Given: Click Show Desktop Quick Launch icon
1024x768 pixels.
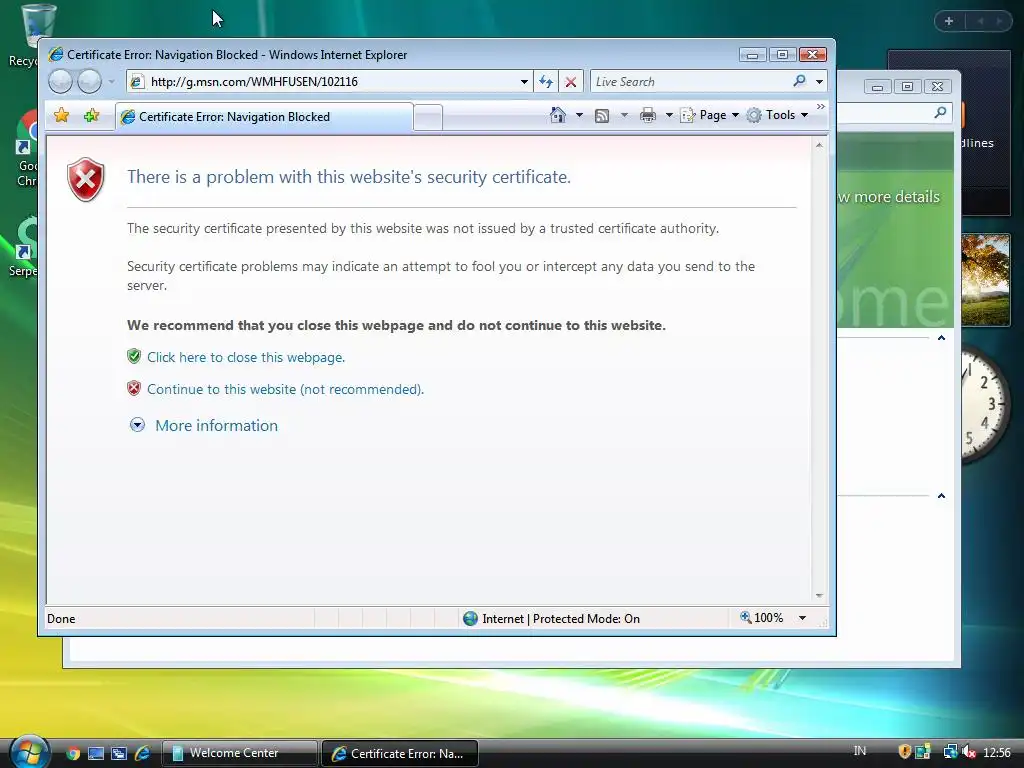Looking at the screenshot, I should [x=95, y=754].
